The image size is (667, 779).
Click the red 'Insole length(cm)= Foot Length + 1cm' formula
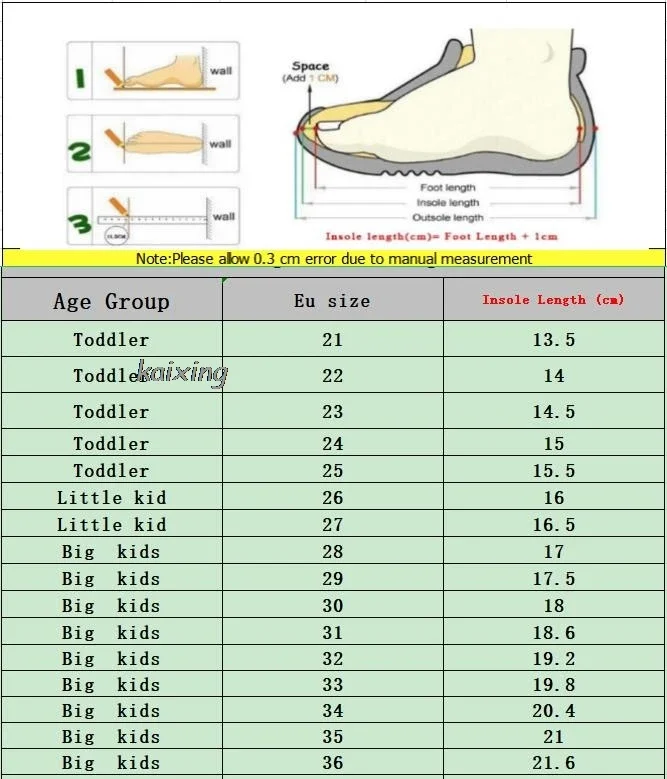click(442, 236)
